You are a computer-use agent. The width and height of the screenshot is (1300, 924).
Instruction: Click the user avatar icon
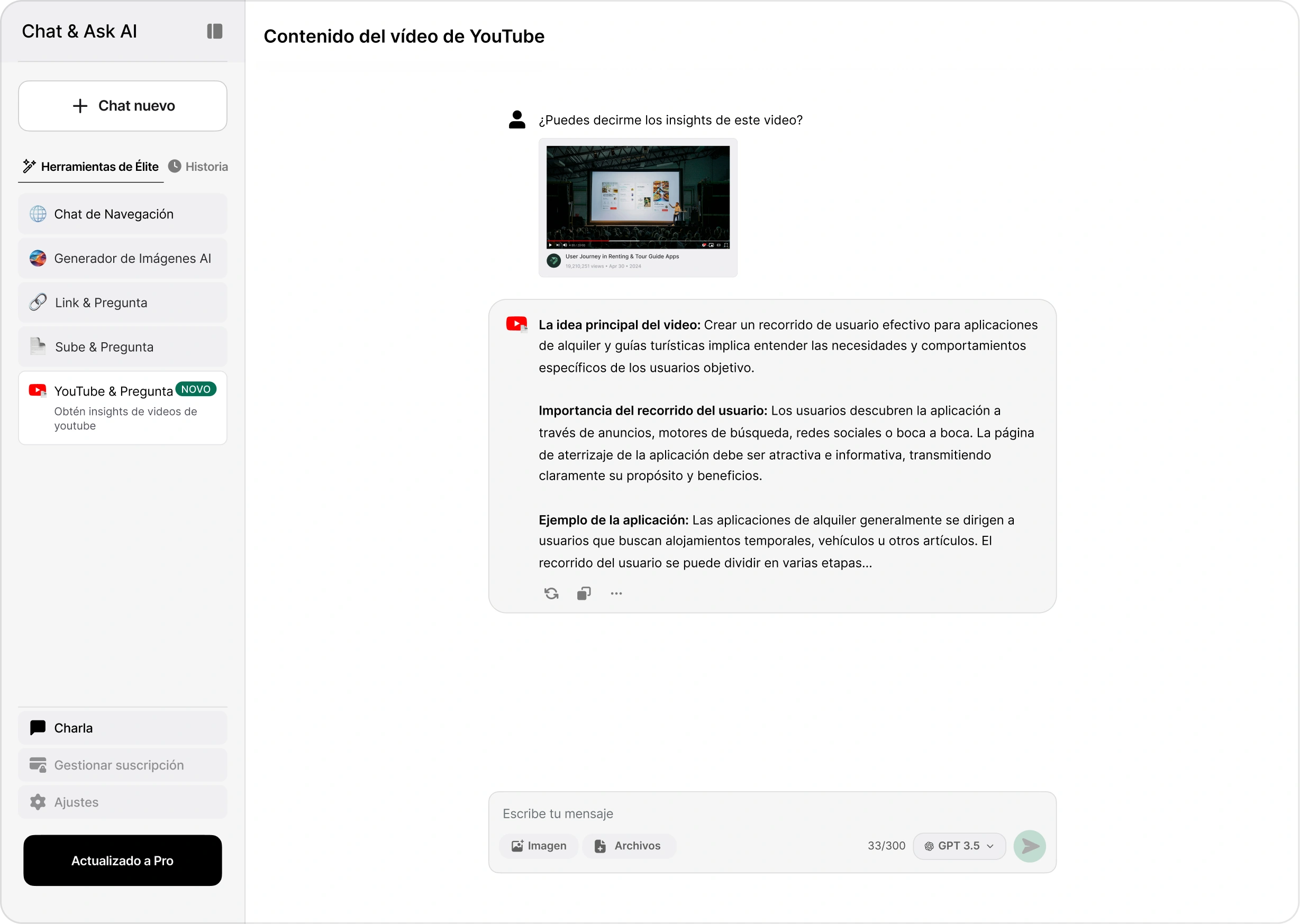point(517,120)
